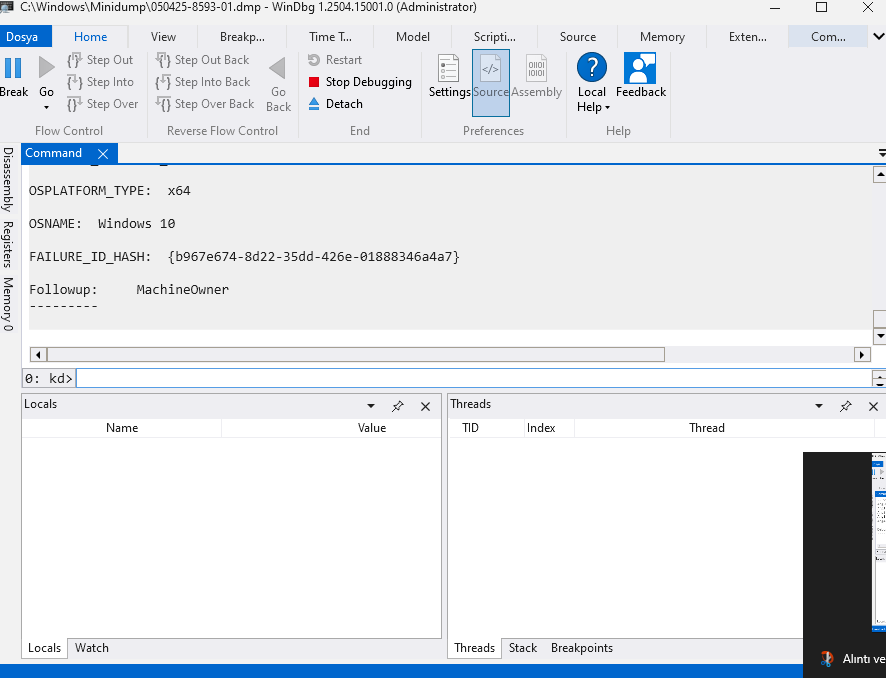Select the Threads bottom tab
This screenshot has height=678, width=886.
475,648
